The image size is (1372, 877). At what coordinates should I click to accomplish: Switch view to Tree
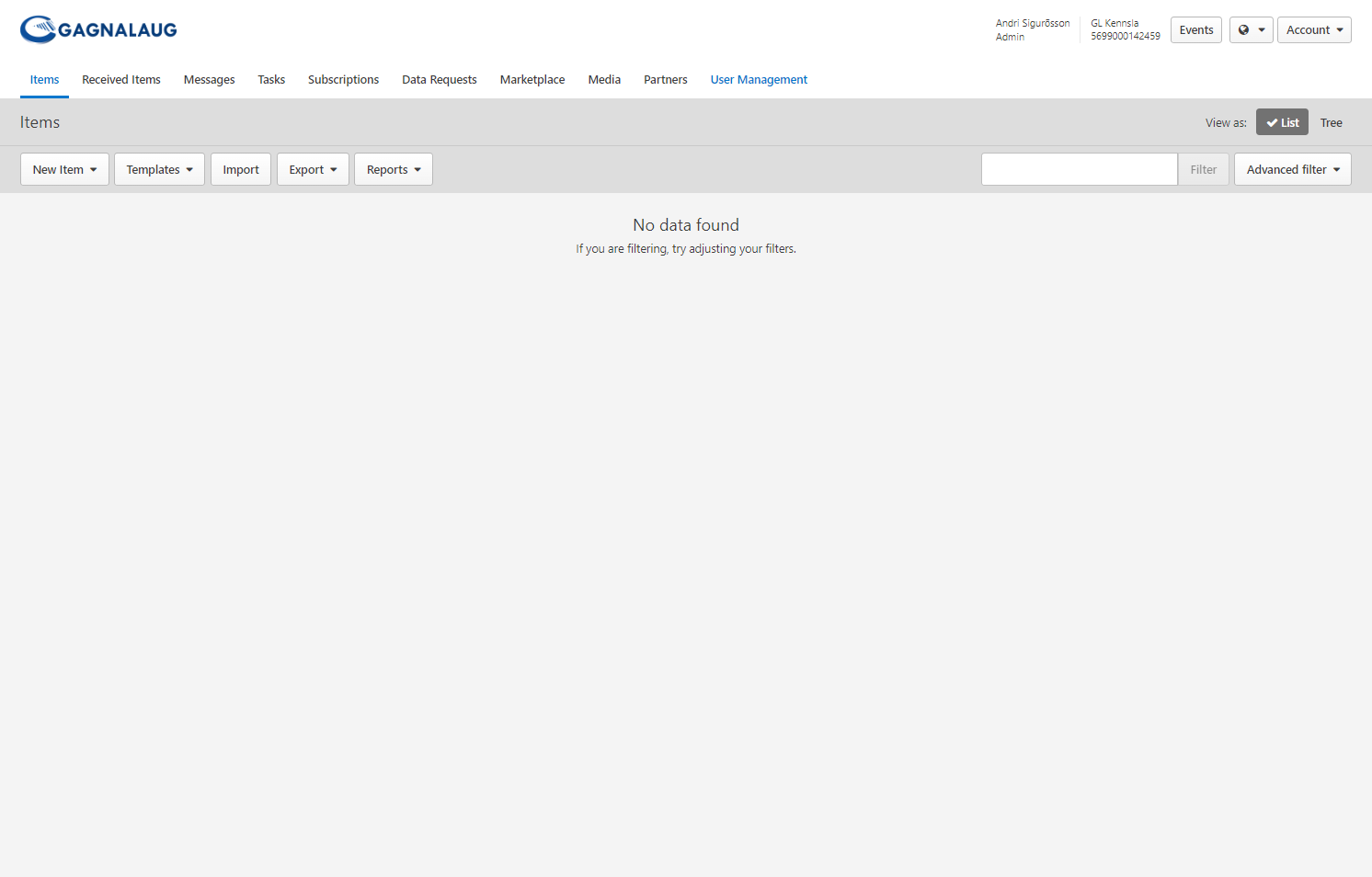pos(1332,122)
